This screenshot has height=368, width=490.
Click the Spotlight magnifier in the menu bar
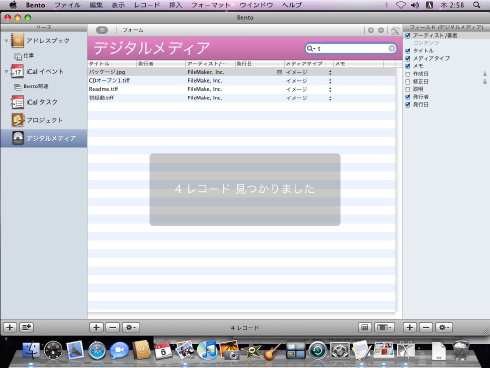[477, 5]
